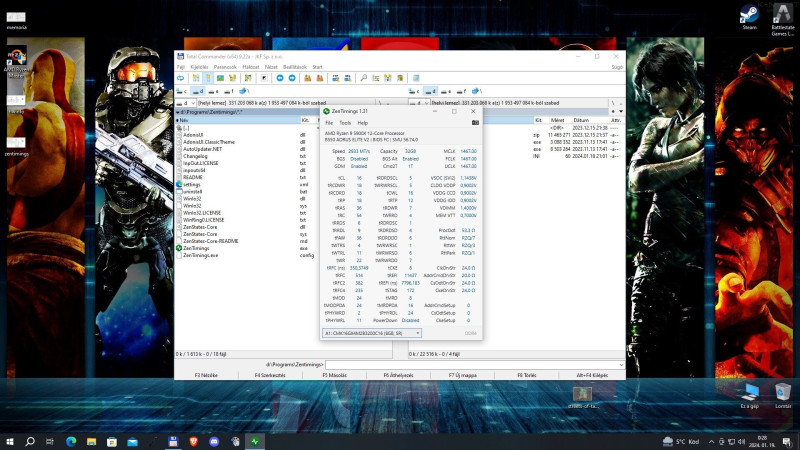The height and width of the screenshot is (450, 800).
Task: Click the screenshot camera icon in ZenTimings
Action: [x=475, y=122]
